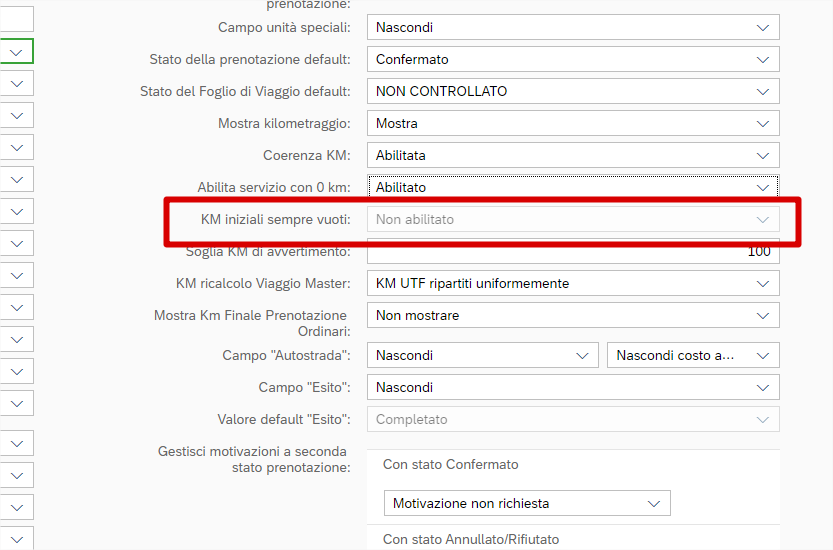Click the KM ricalcolo Viaggio Master chevron

click(x=764, y=283)
